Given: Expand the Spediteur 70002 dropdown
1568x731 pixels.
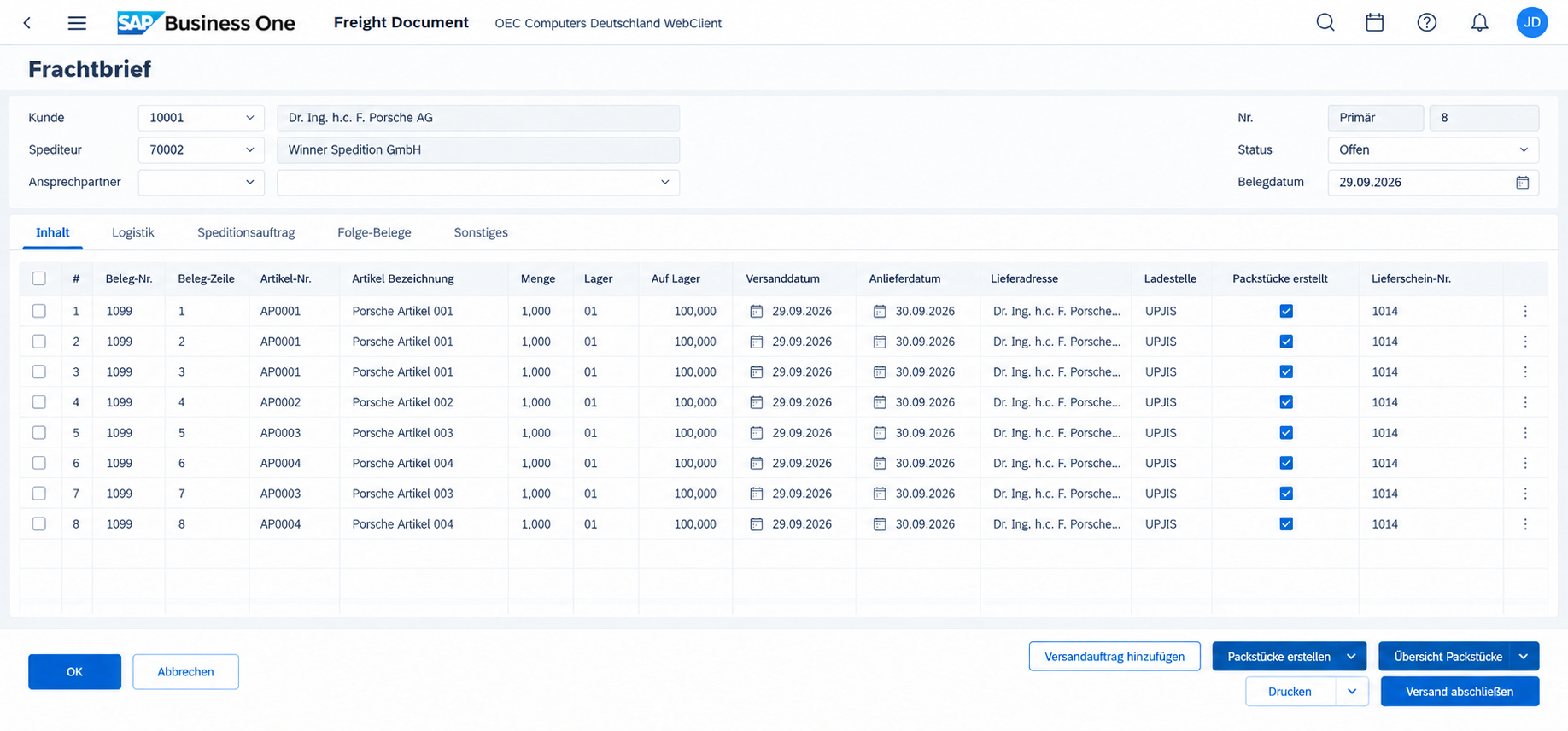Looking at the screenshot, I should (x=250, y=150).
